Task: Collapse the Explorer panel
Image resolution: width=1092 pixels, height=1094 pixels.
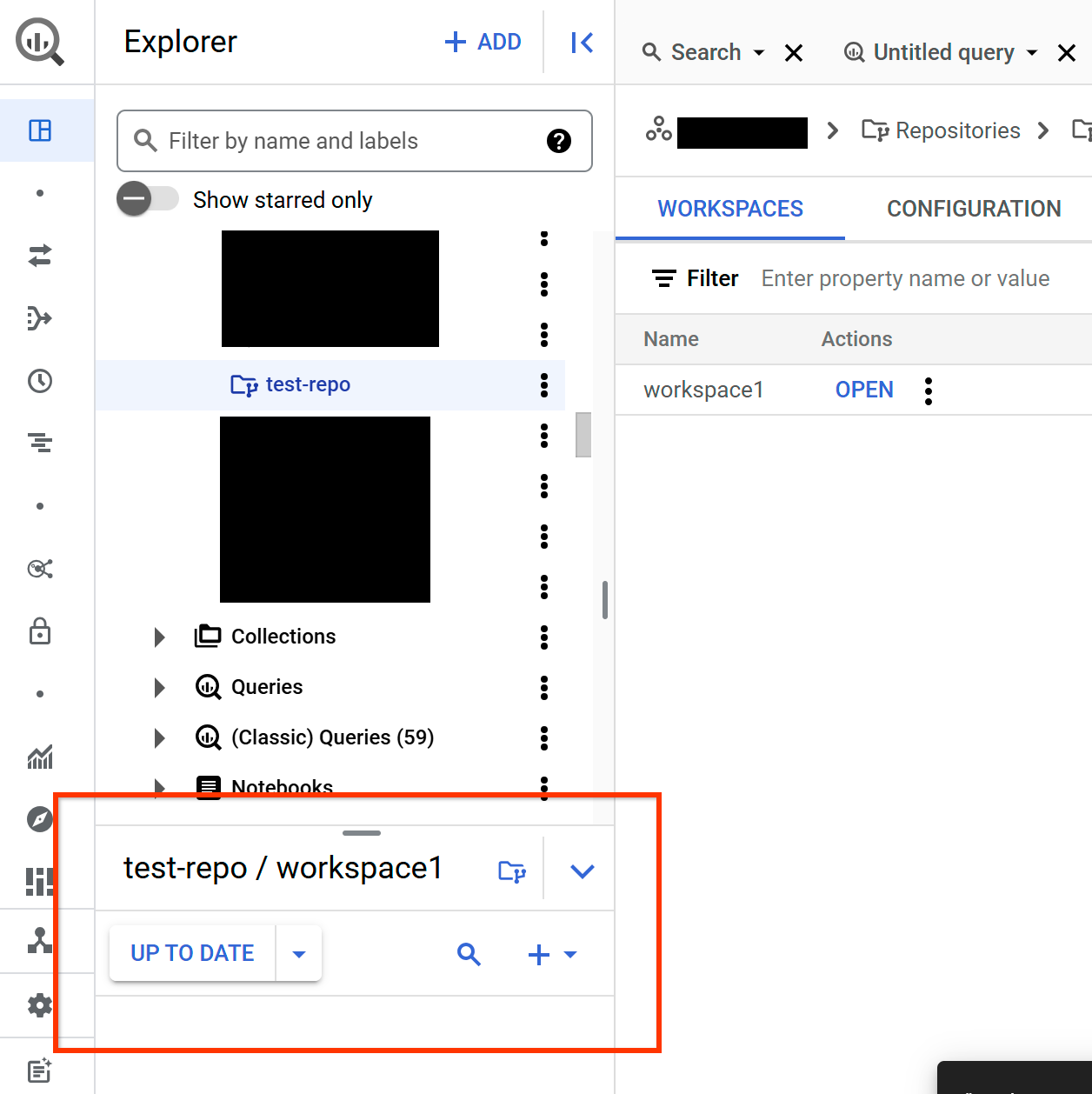Action: (582, 43)
